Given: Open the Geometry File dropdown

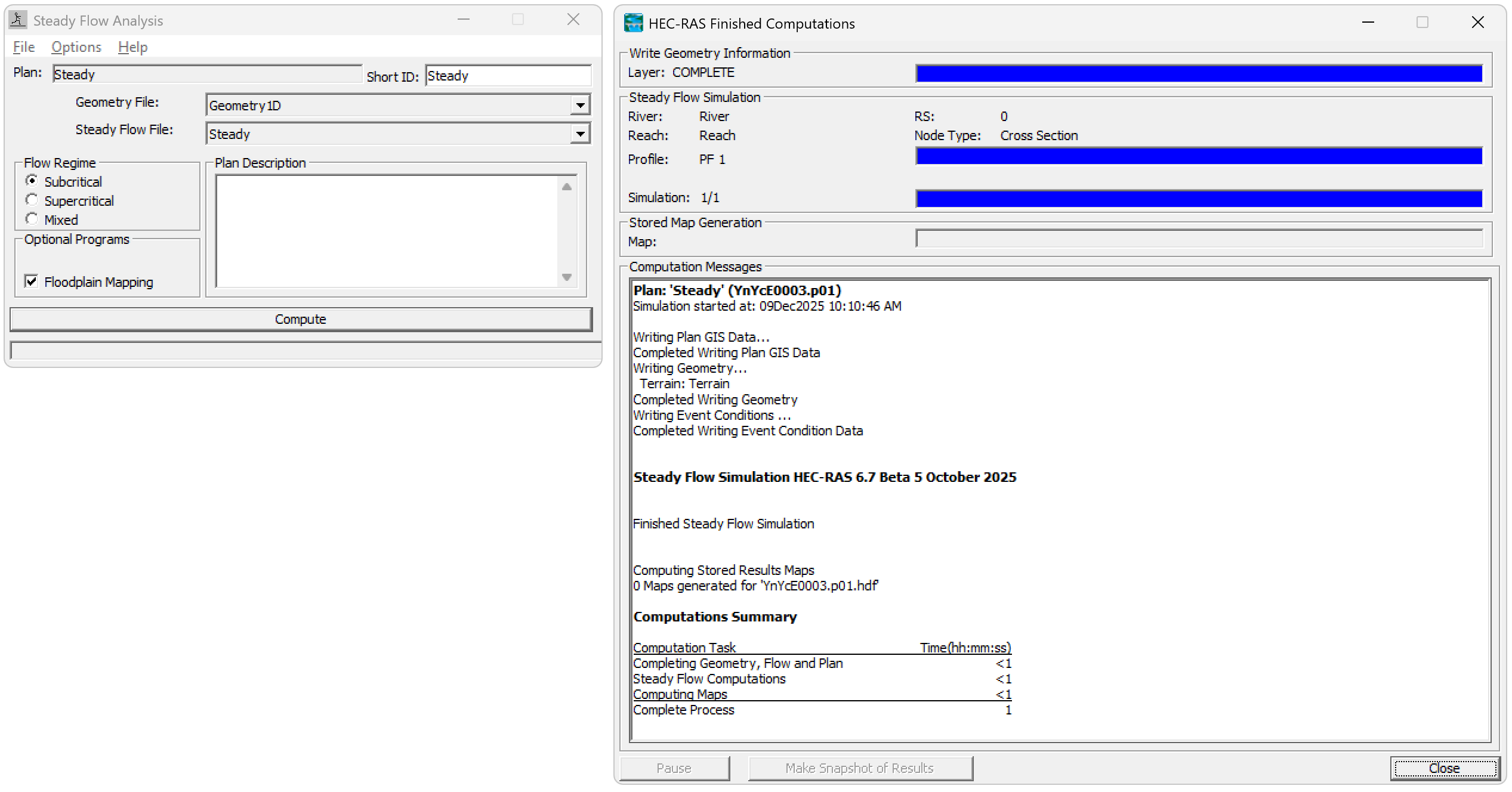Looking at the screenshot, I should [x=580, y=106].
